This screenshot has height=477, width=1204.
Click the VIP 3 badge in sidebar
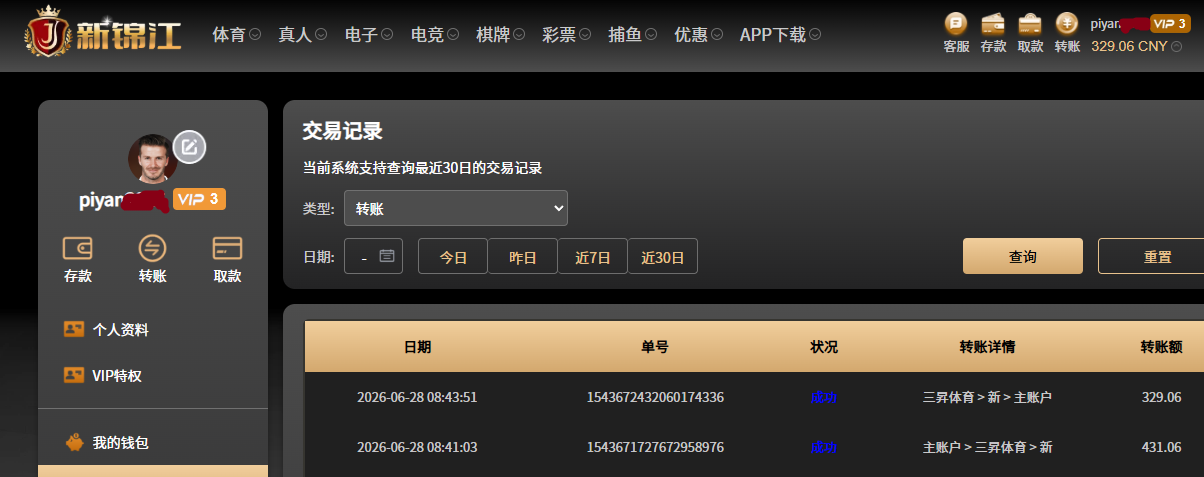coord(199,199)
